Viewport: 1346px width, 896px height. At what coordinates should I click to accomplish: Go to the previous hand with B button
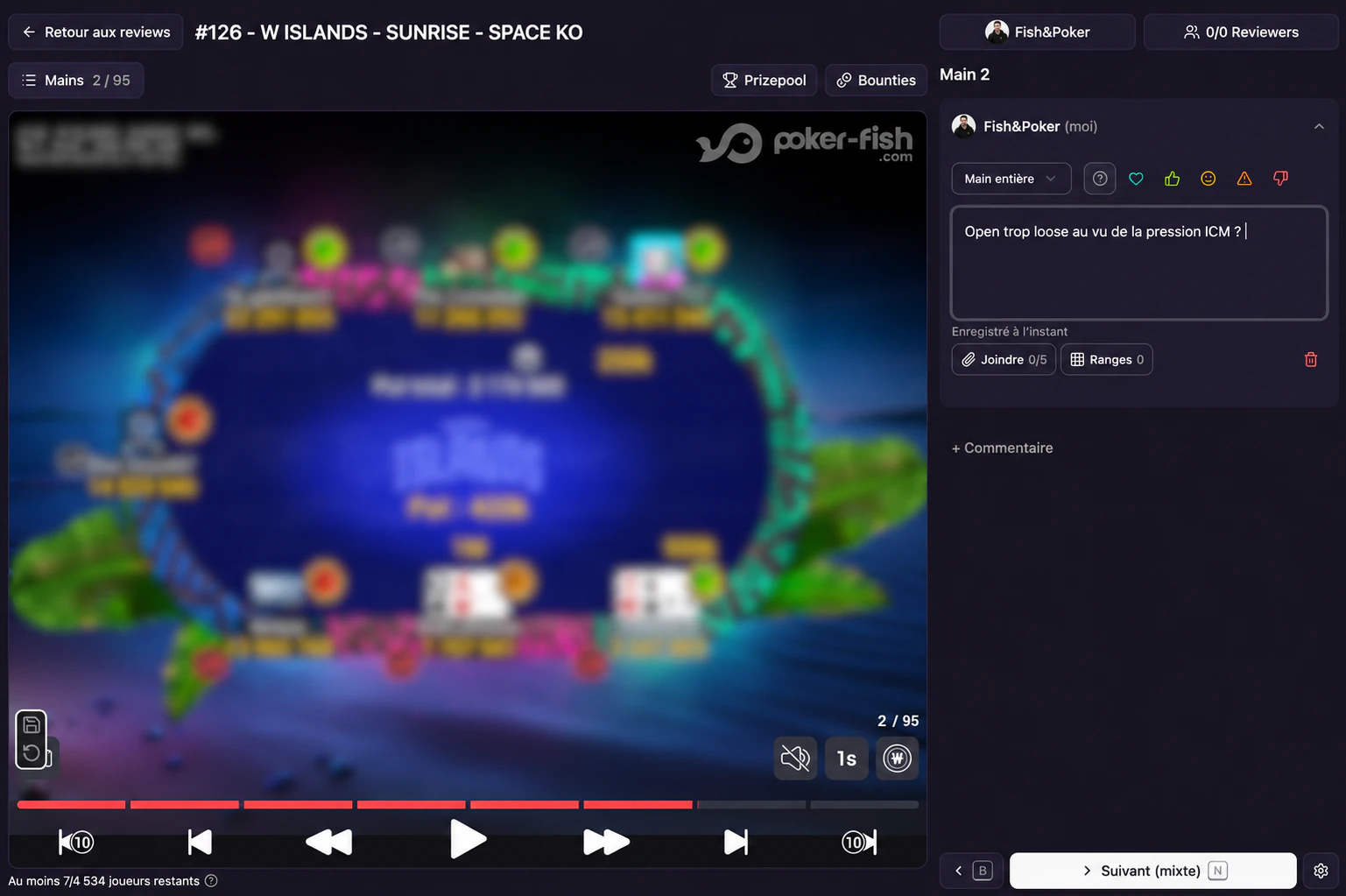click(x=971, y=871)
